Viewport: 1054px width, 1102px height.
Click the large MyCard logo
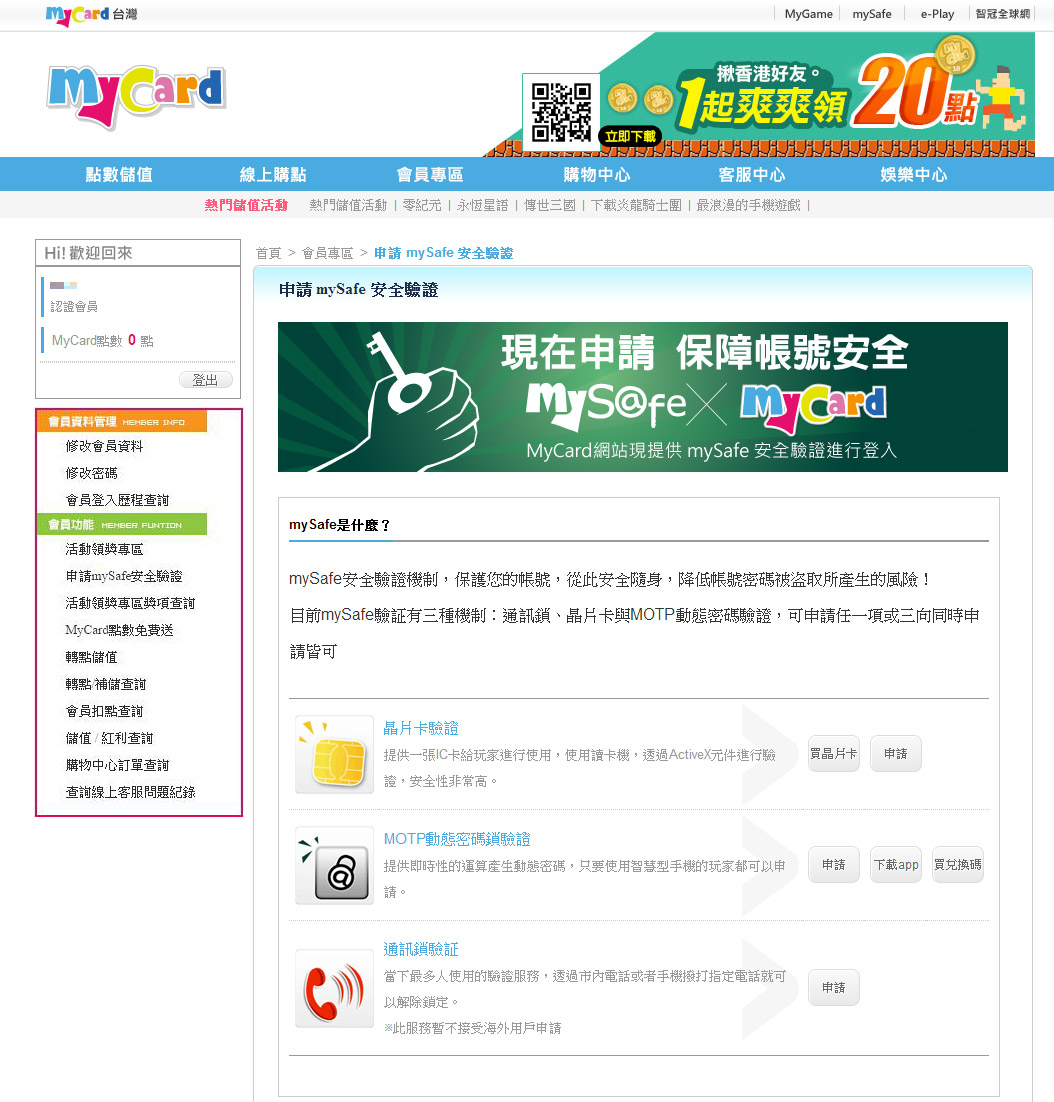[137, 97]
